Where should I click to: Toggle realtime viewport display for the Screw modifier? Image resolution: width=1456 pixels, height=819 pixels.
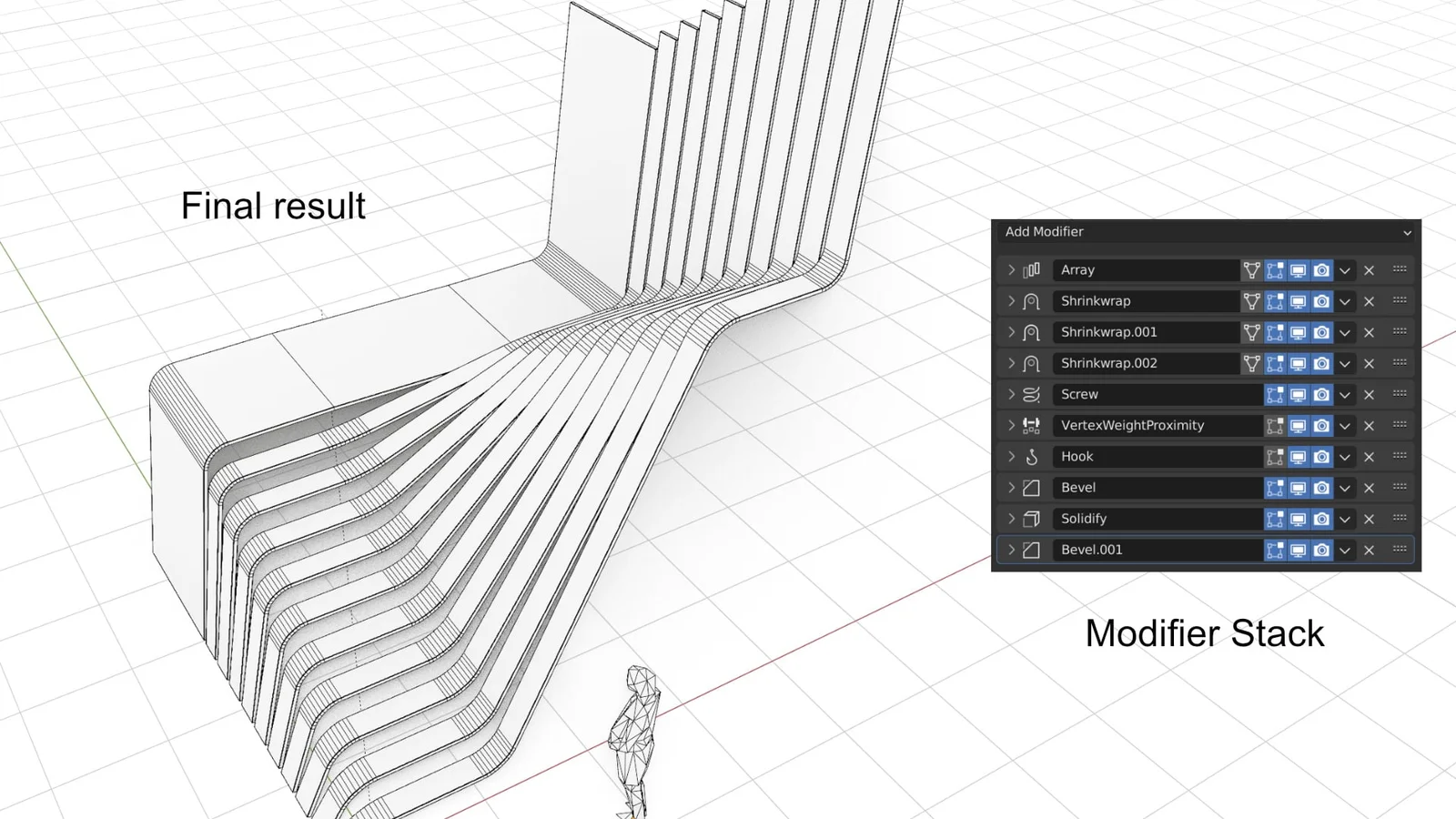click(x=1298, y=394)
